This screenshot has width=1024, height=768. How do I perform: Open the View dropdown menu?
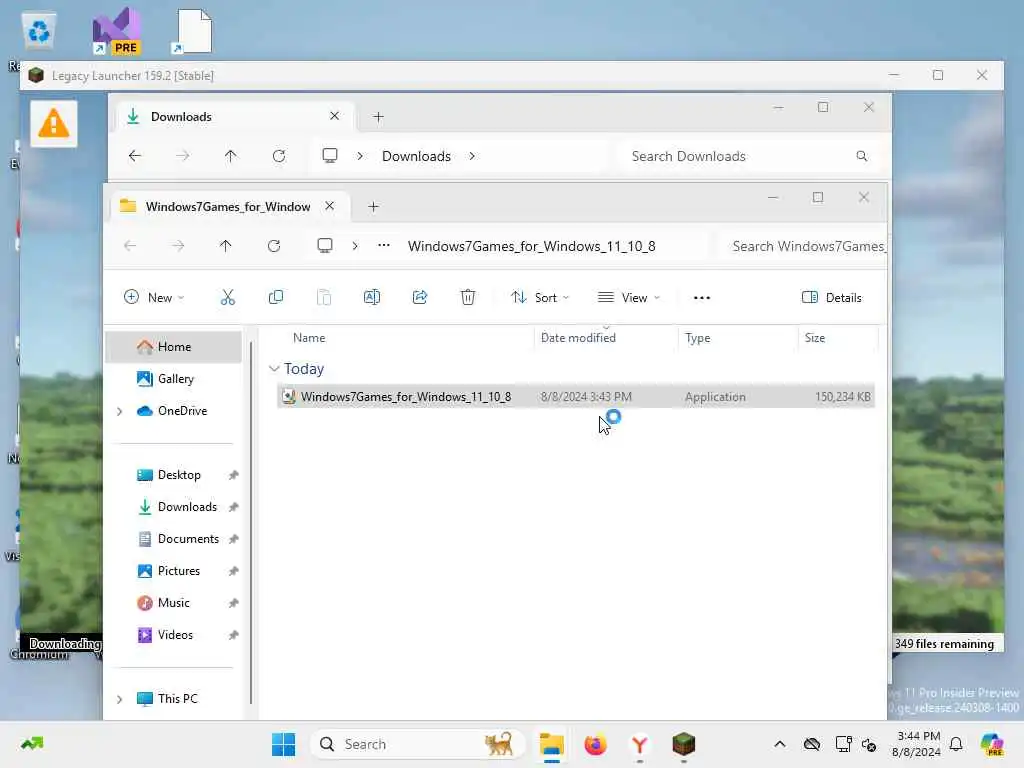pyautogui.click(x=630, y=298)
